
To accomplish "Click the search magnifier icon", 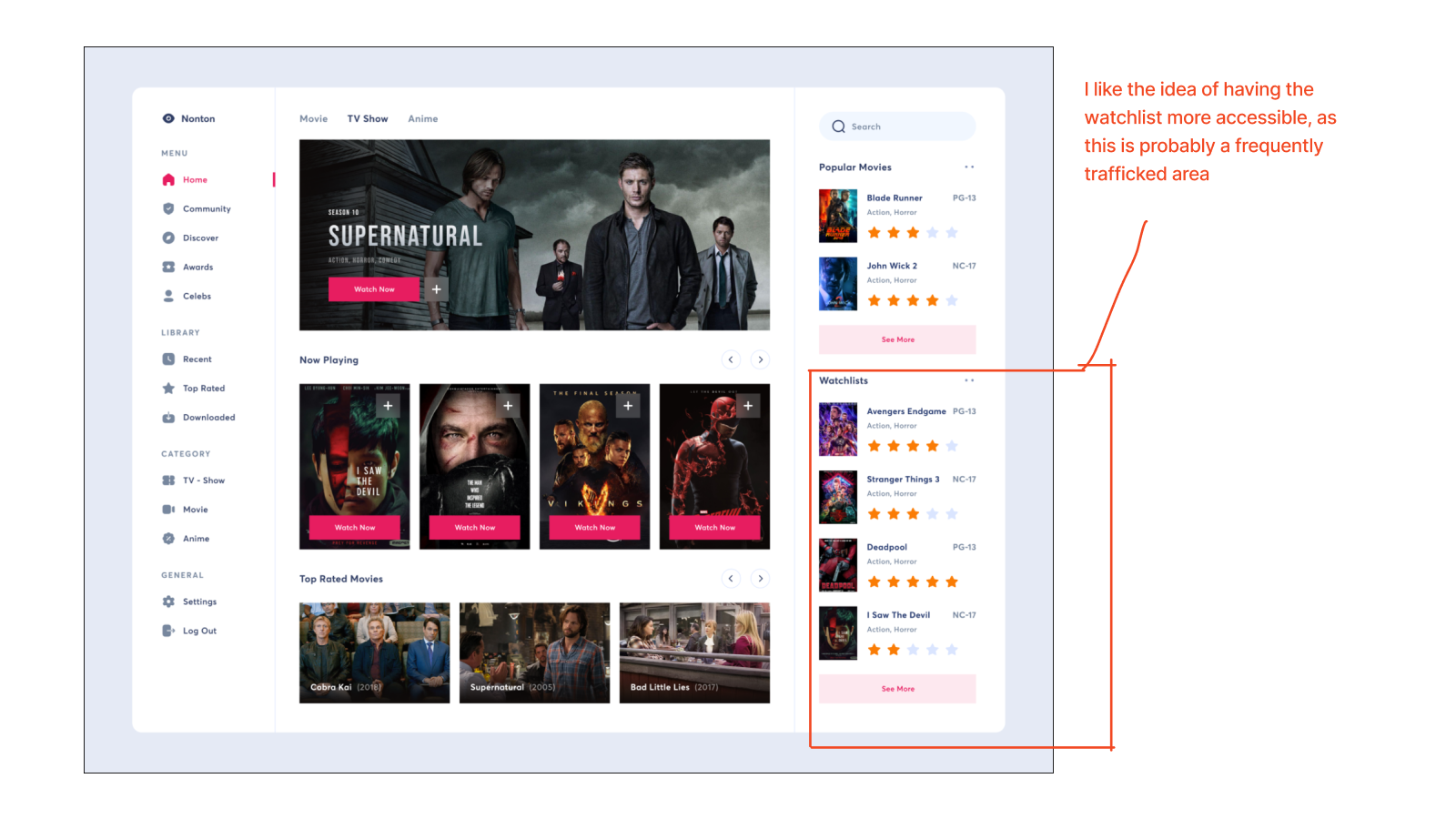I will 839,126.
